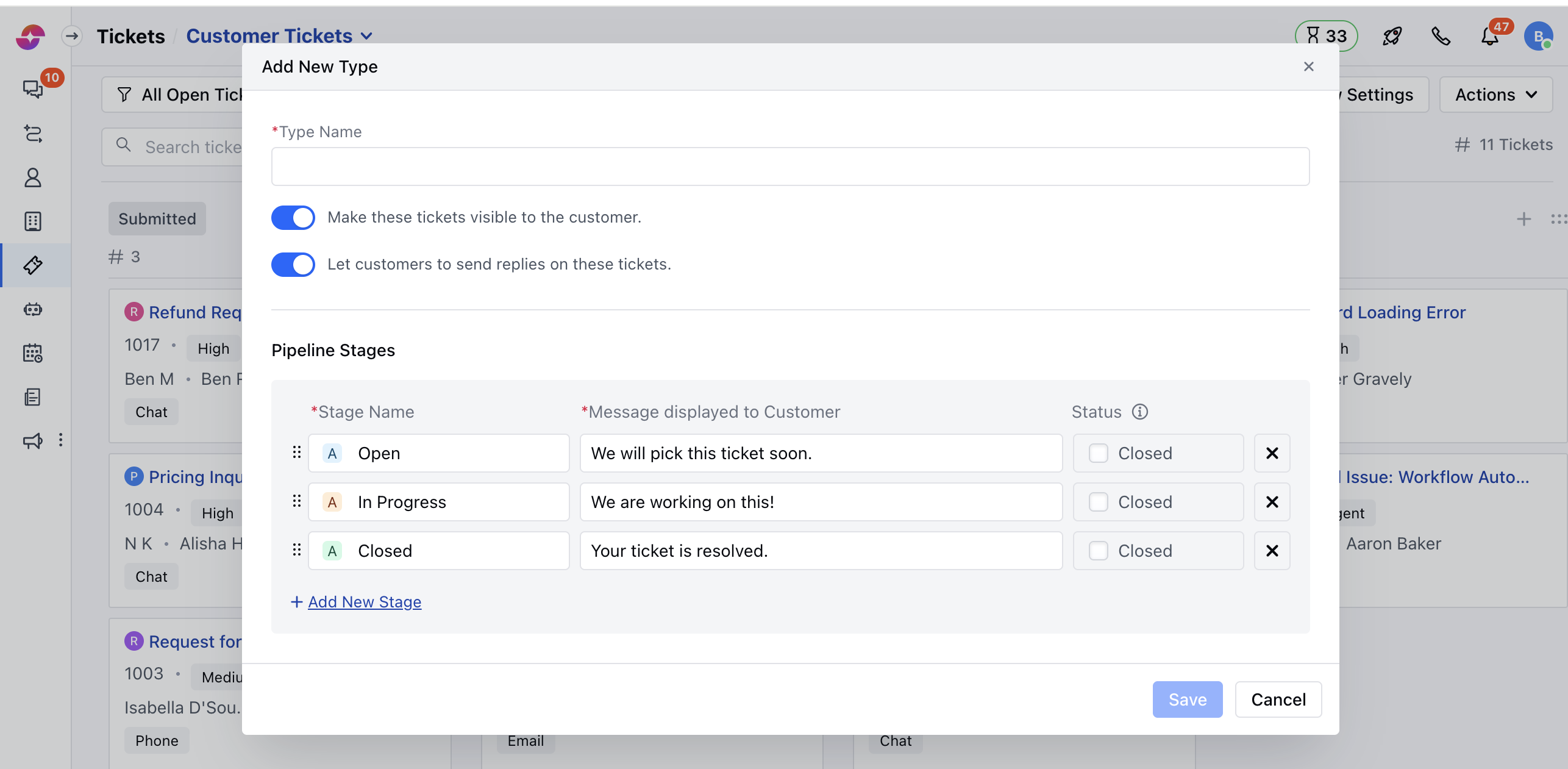
Task: Click the Add New Stage link
Action: point(364,602)
